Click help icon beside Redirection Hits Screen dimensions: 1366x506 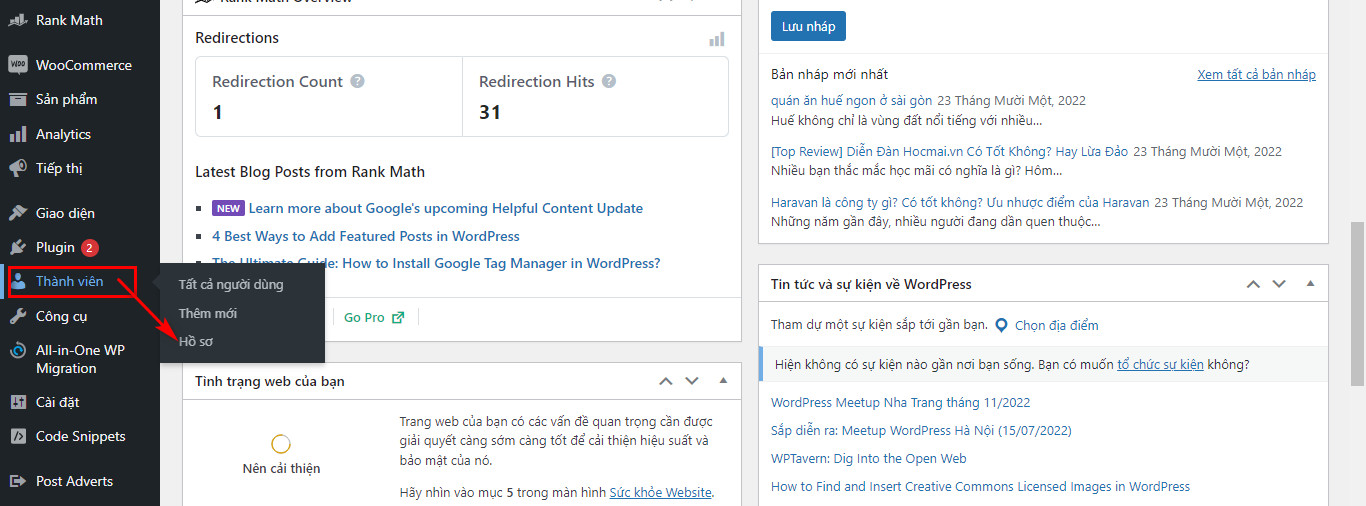pyautogui.click(x=609, y=81)
